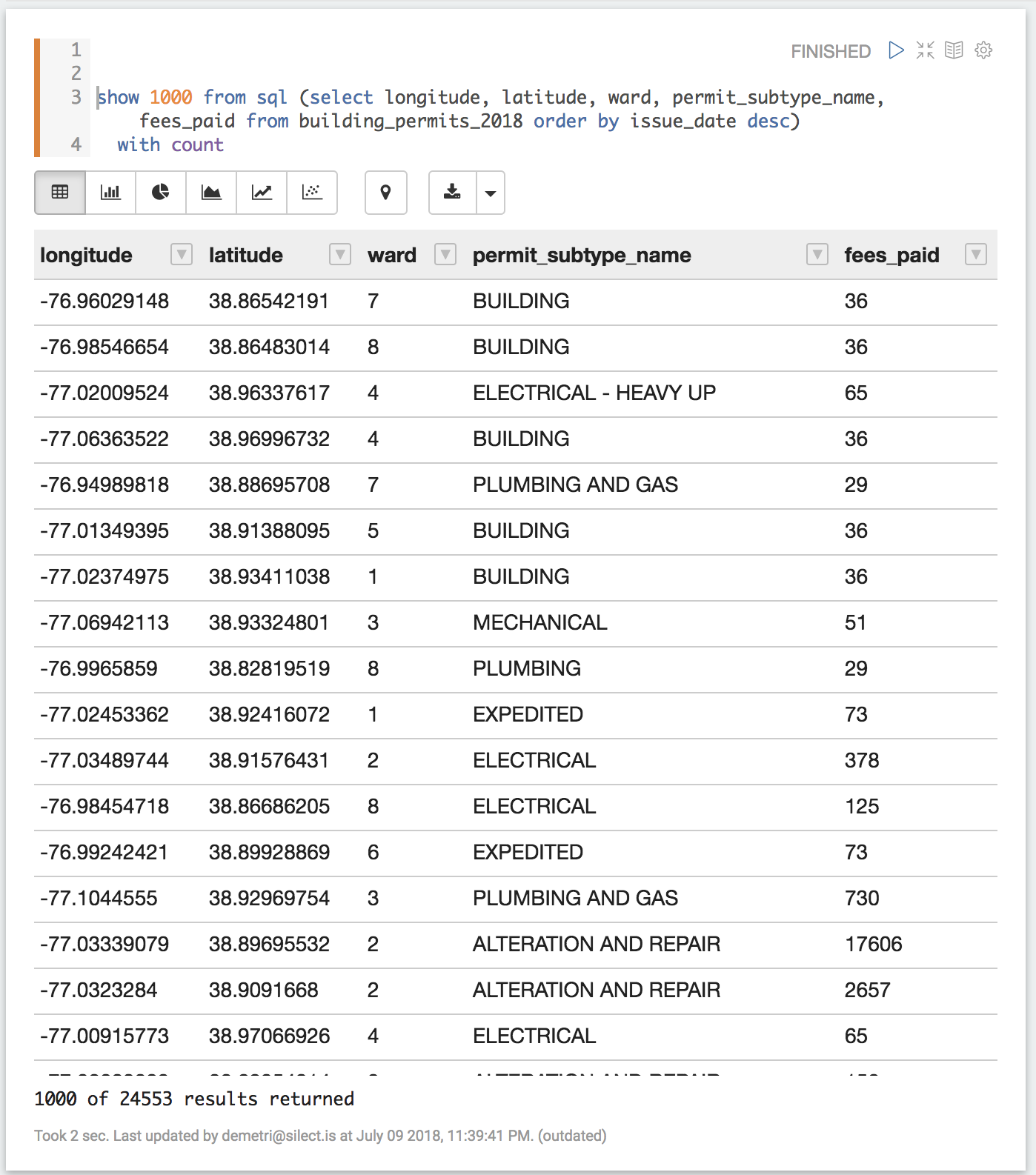1036x1175 pixels.
Task: Select fees_paid value 730
Action: point(862,899)
